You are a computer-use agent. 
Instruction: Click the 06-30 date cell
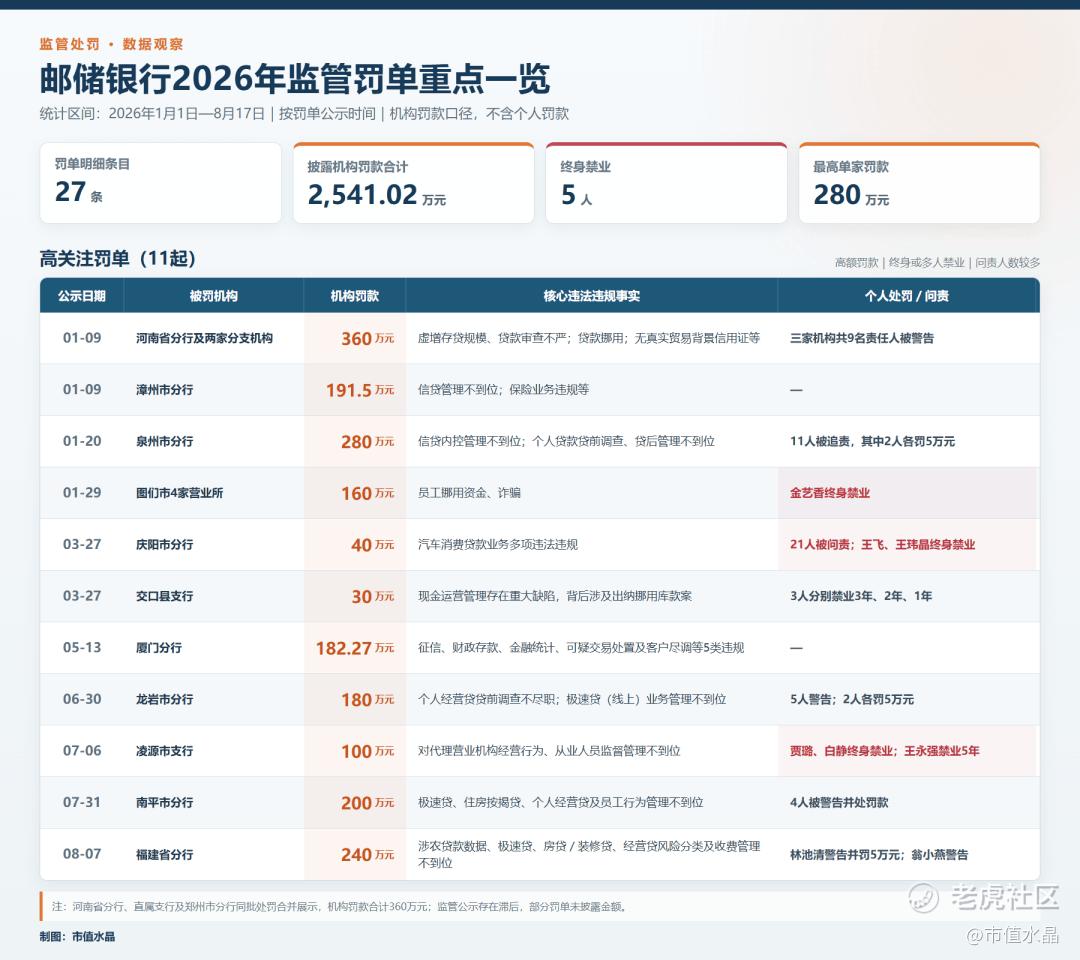pos(82,699)
